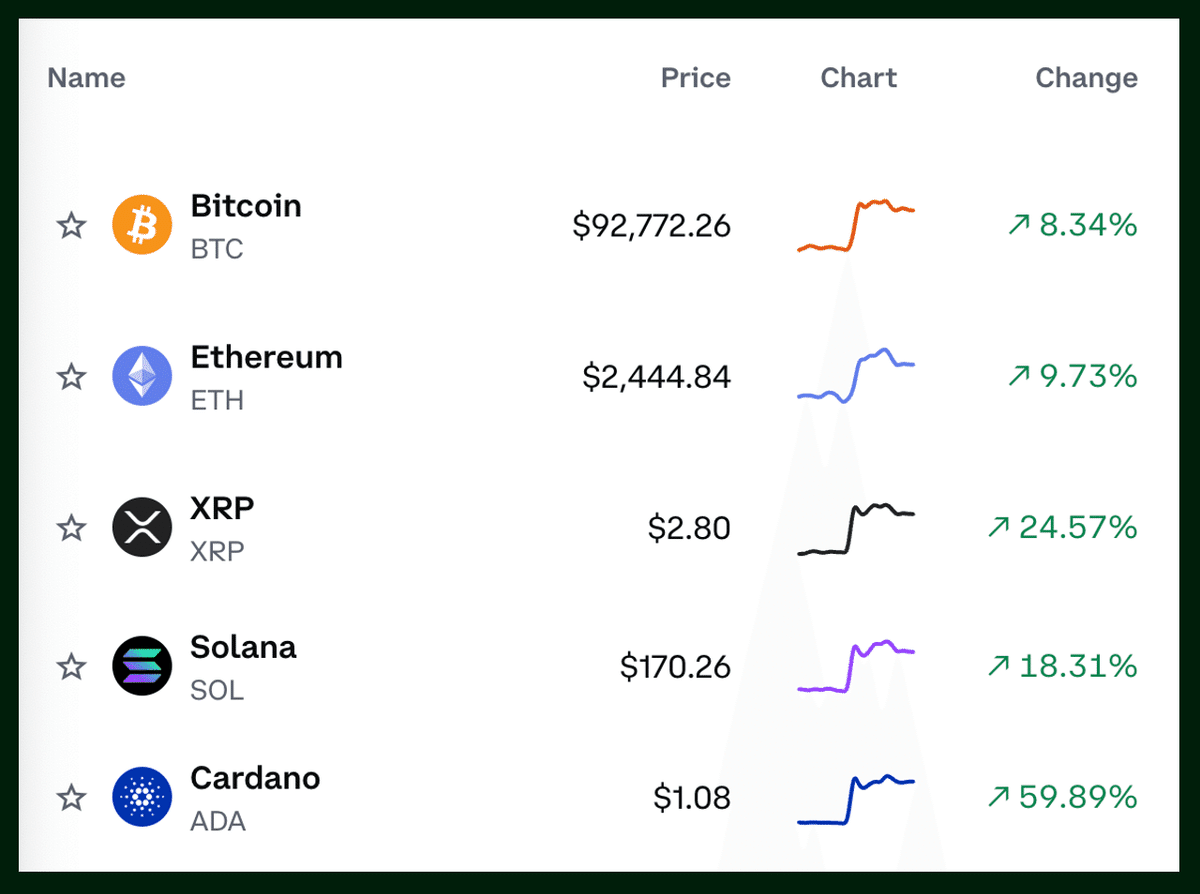Screen dimensions: 1200x894
Task: Sort the list by Name column
Action: point(87,78)
